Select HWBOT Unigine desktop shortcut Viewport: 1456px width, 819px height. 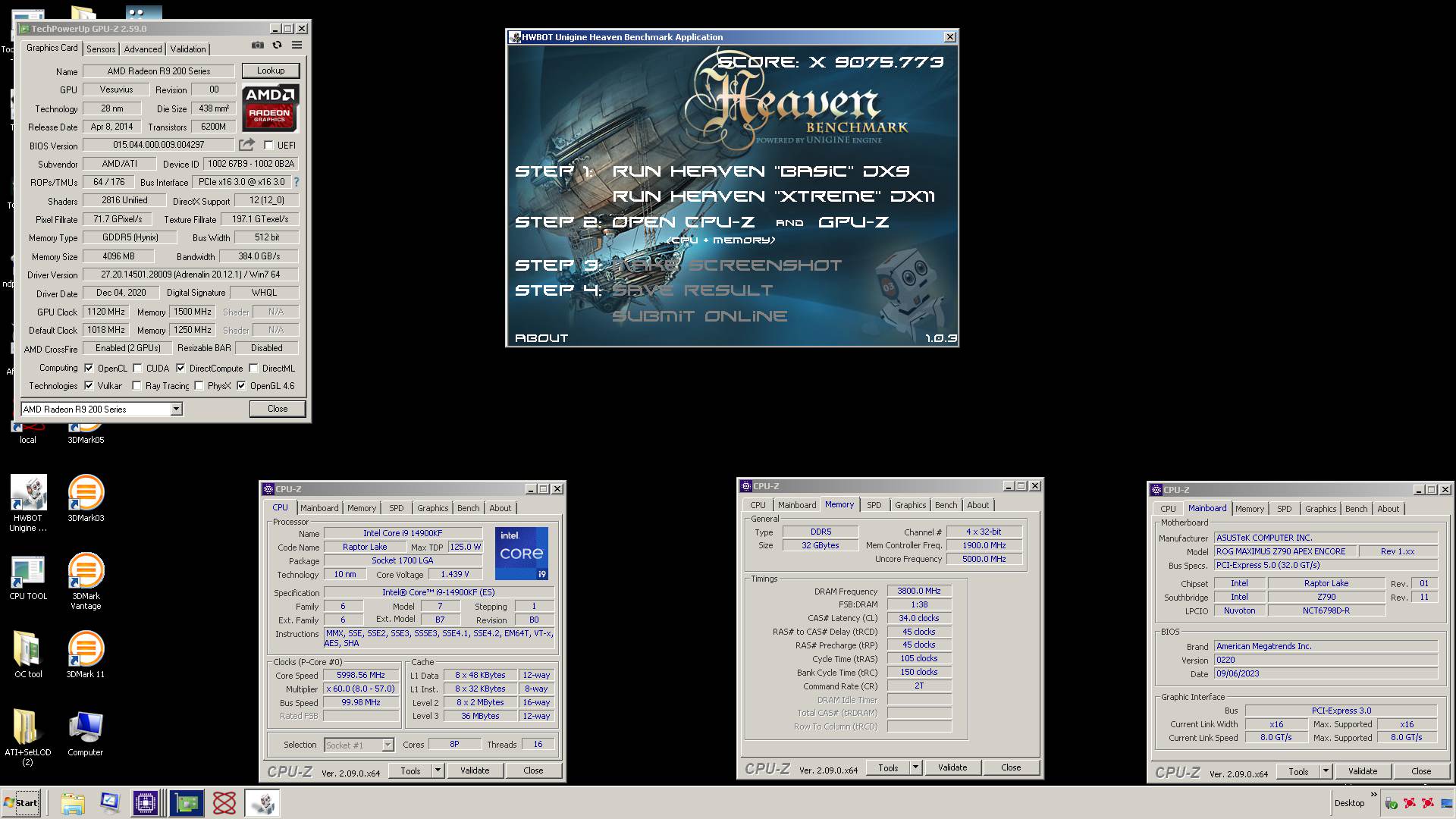pyautogui.click(x=28, y=503)
